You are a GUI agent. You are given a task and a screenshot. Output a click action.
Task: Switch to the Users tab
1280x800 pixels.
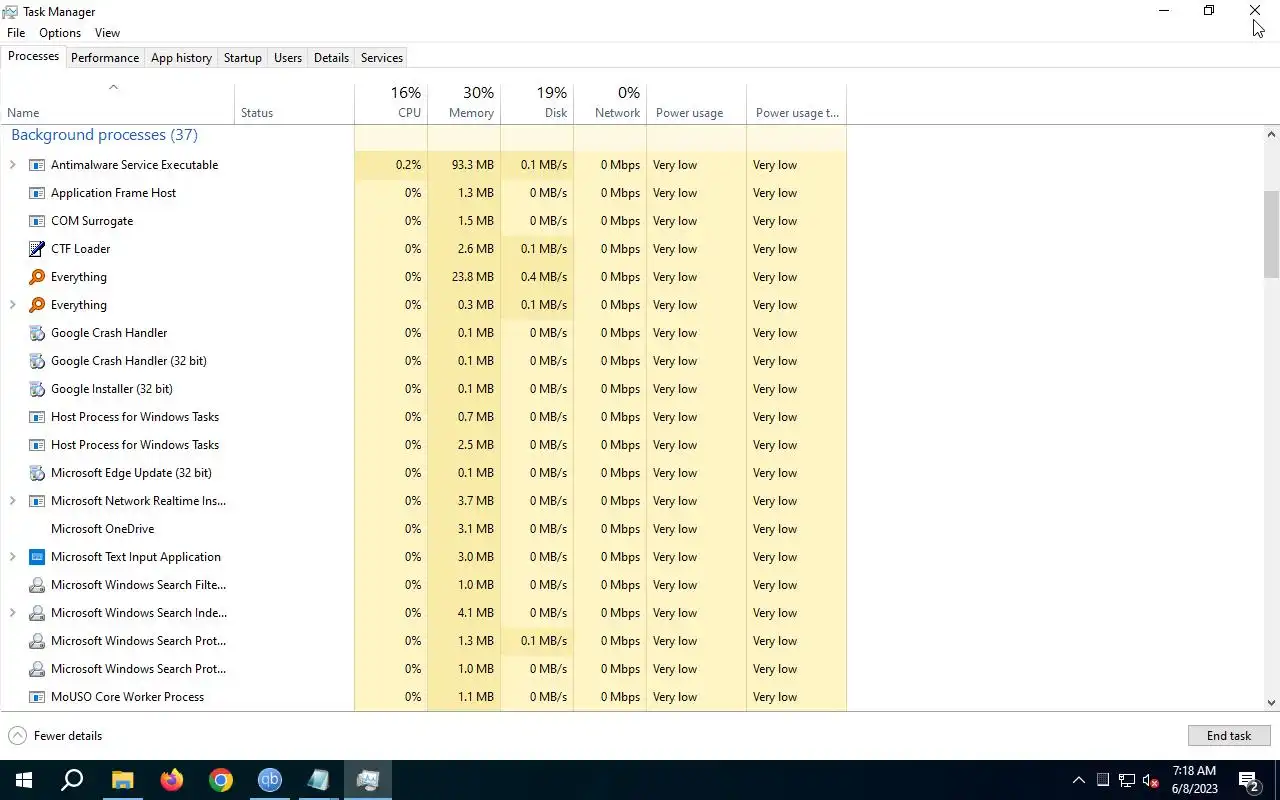click(x=288, y=58)
